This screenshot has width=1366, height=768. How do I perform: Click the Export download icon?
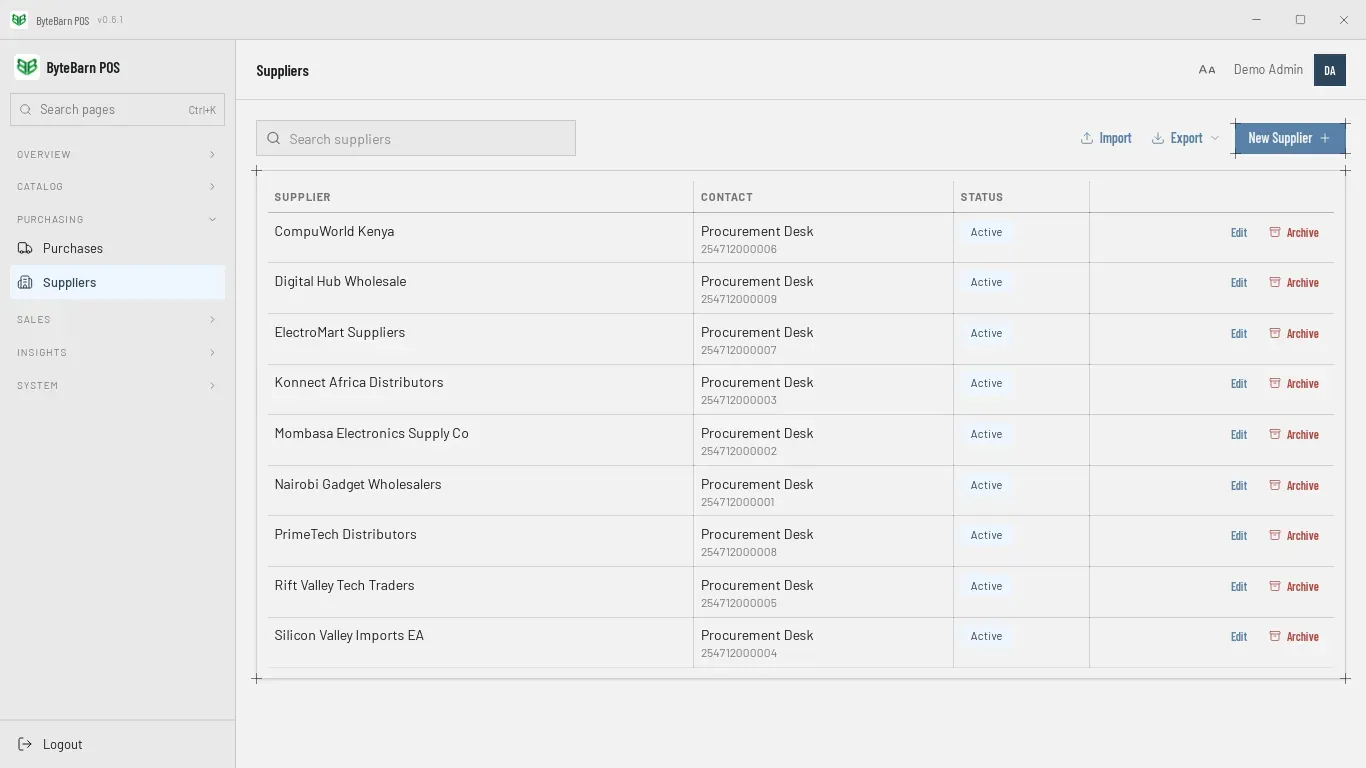tap(1158, 138)
